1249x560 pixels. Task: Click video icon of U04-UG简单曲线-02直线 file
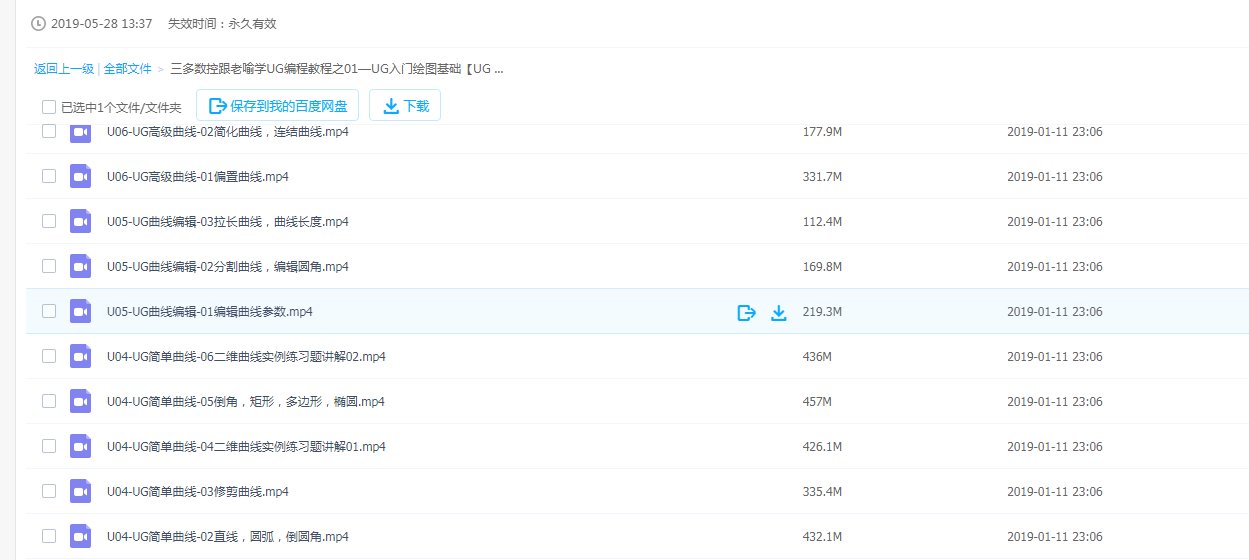tap(80, 536)
